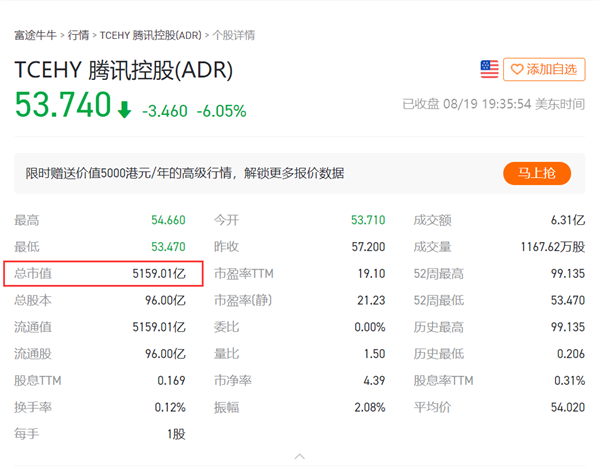The height and width of the screenshot is (469, 600).
Task: Click the premium quotes promo banner text
Action: click(x=185, y=173)
